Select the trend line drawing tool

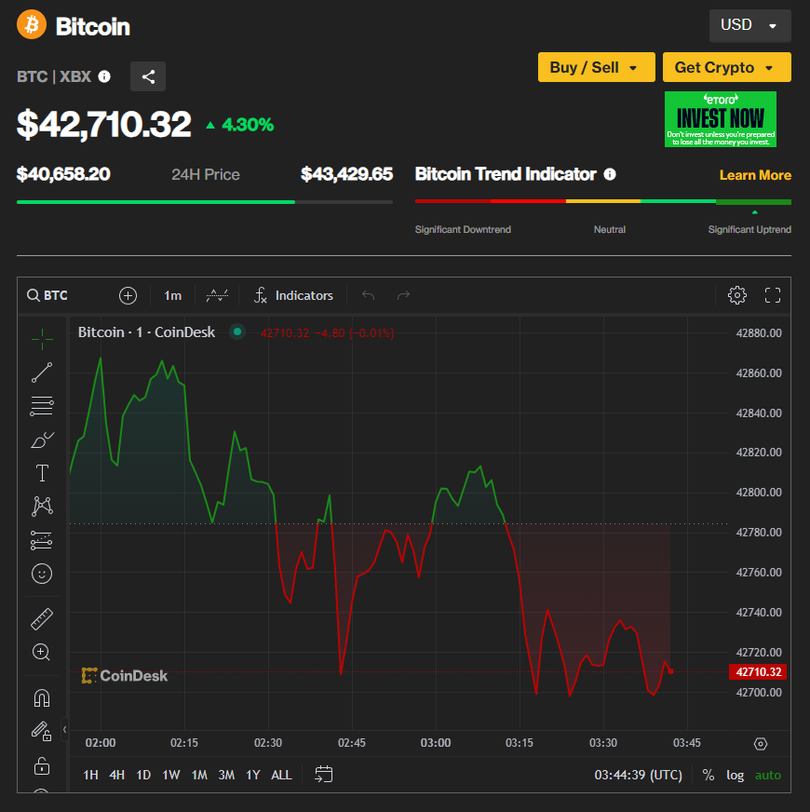(x=42, y=373)
